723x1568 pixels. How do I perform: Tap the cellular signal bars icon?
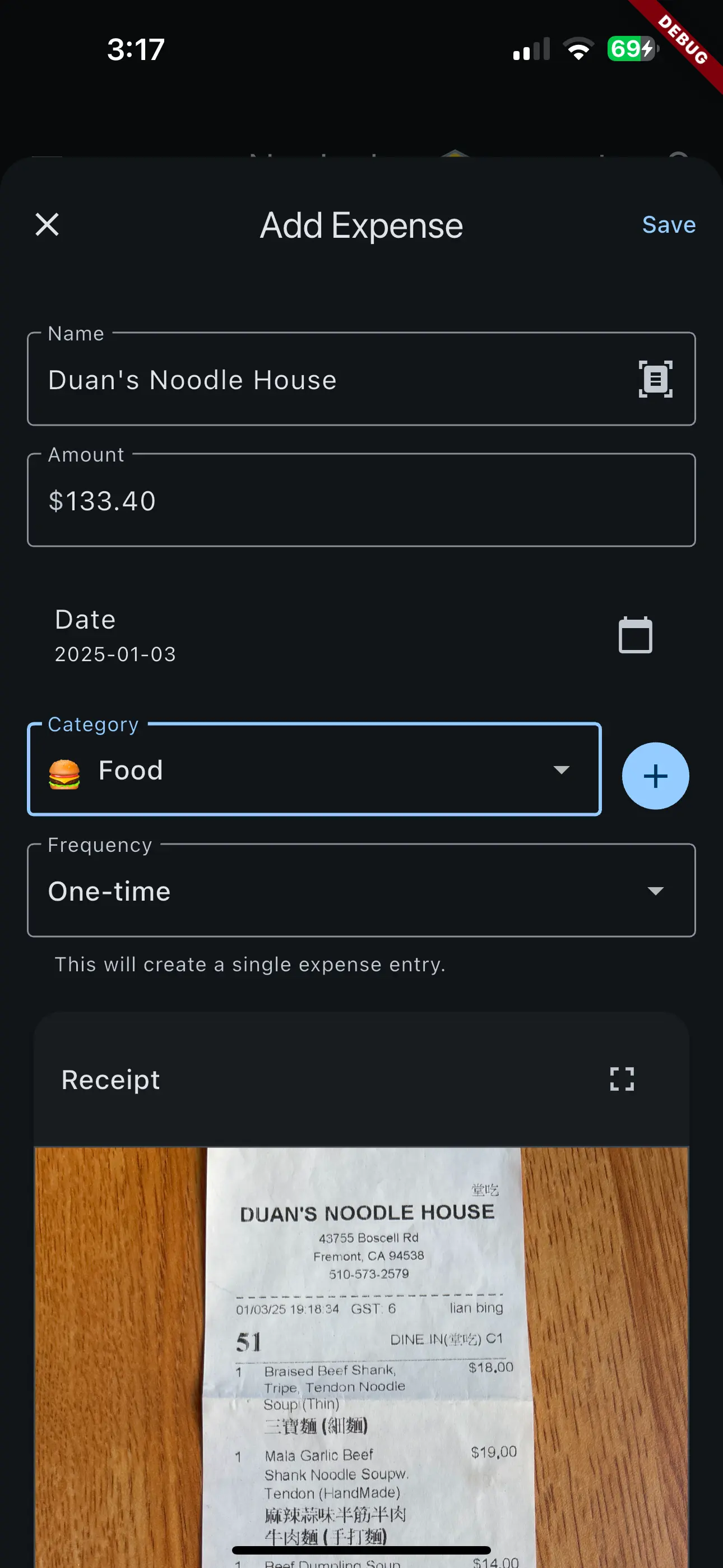coord(531,49)
